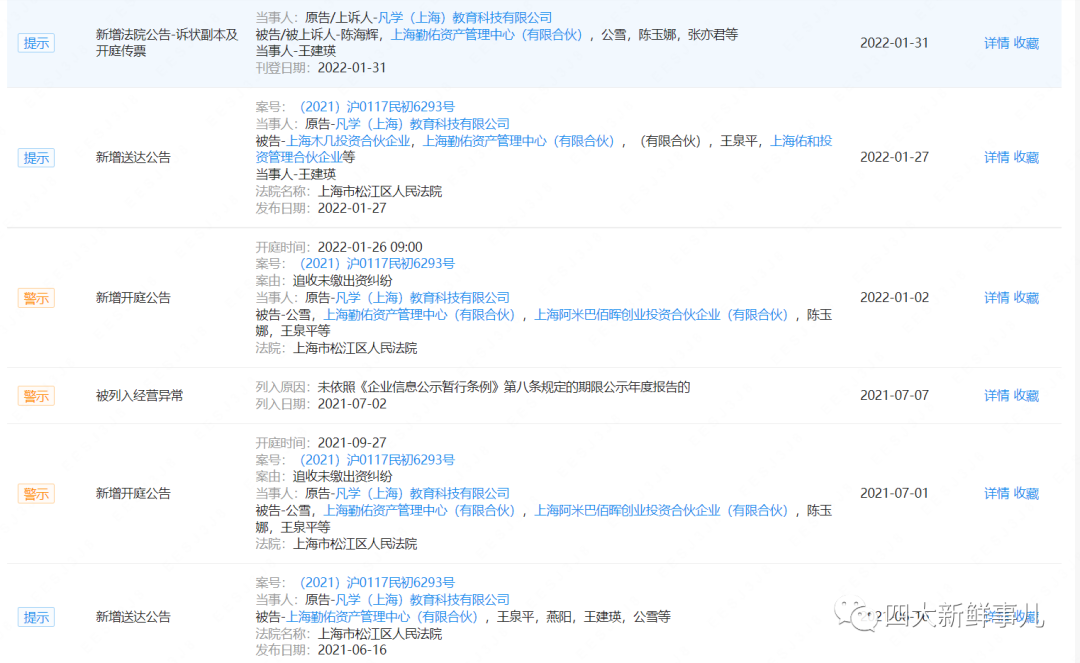The width and height of the screenshot is (1080, 663).
Task: View 详情 of the 2022-01-02 开庭公告
Action: click(x=996, y=298)
